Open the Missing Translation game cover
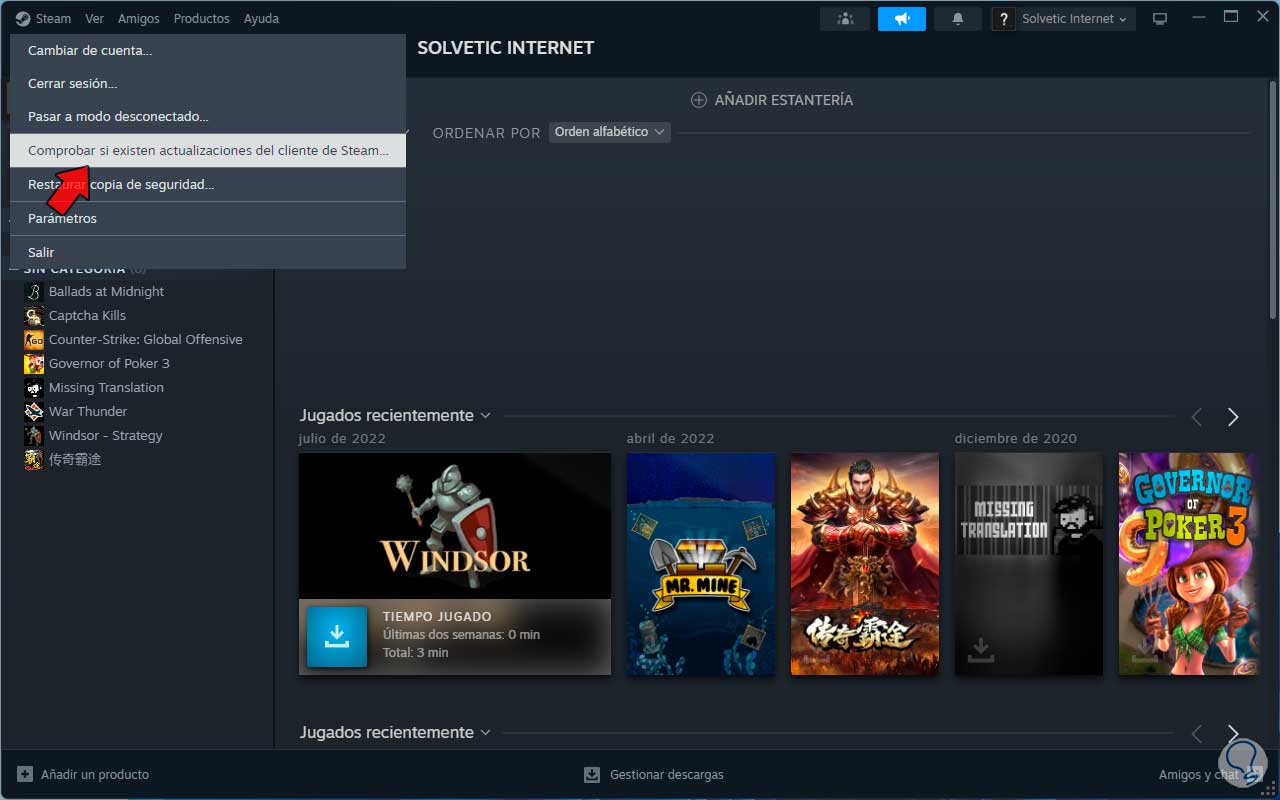The height and width of the screenshot is (800, 1280). tap(1029, 564)
